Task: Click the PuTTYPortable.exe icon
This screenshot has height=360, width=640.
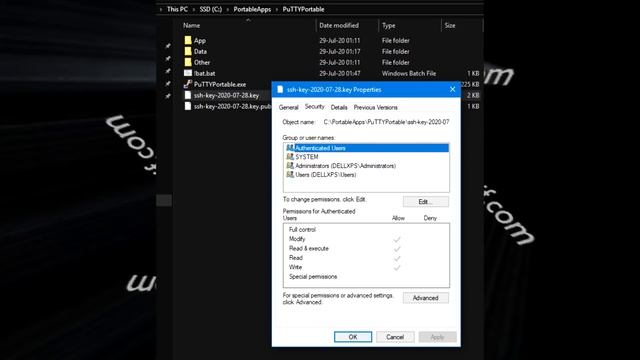Action: (188, 84)
